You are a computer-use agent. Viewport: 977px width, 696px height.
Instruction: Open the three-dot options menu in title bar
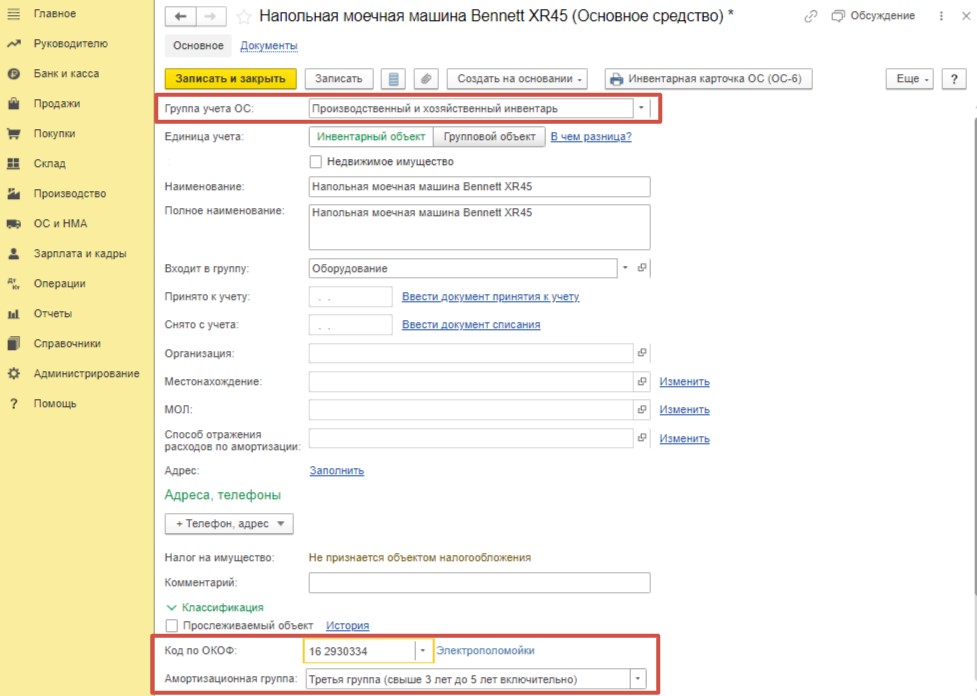click(x=941, y=16)
